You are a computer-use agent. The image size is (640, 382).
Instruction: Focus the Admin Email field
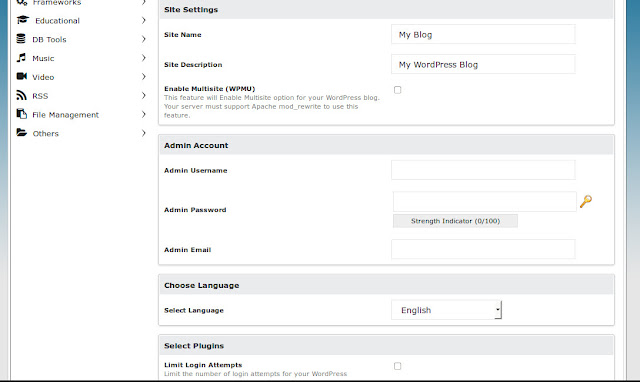(x=483, y=249)
